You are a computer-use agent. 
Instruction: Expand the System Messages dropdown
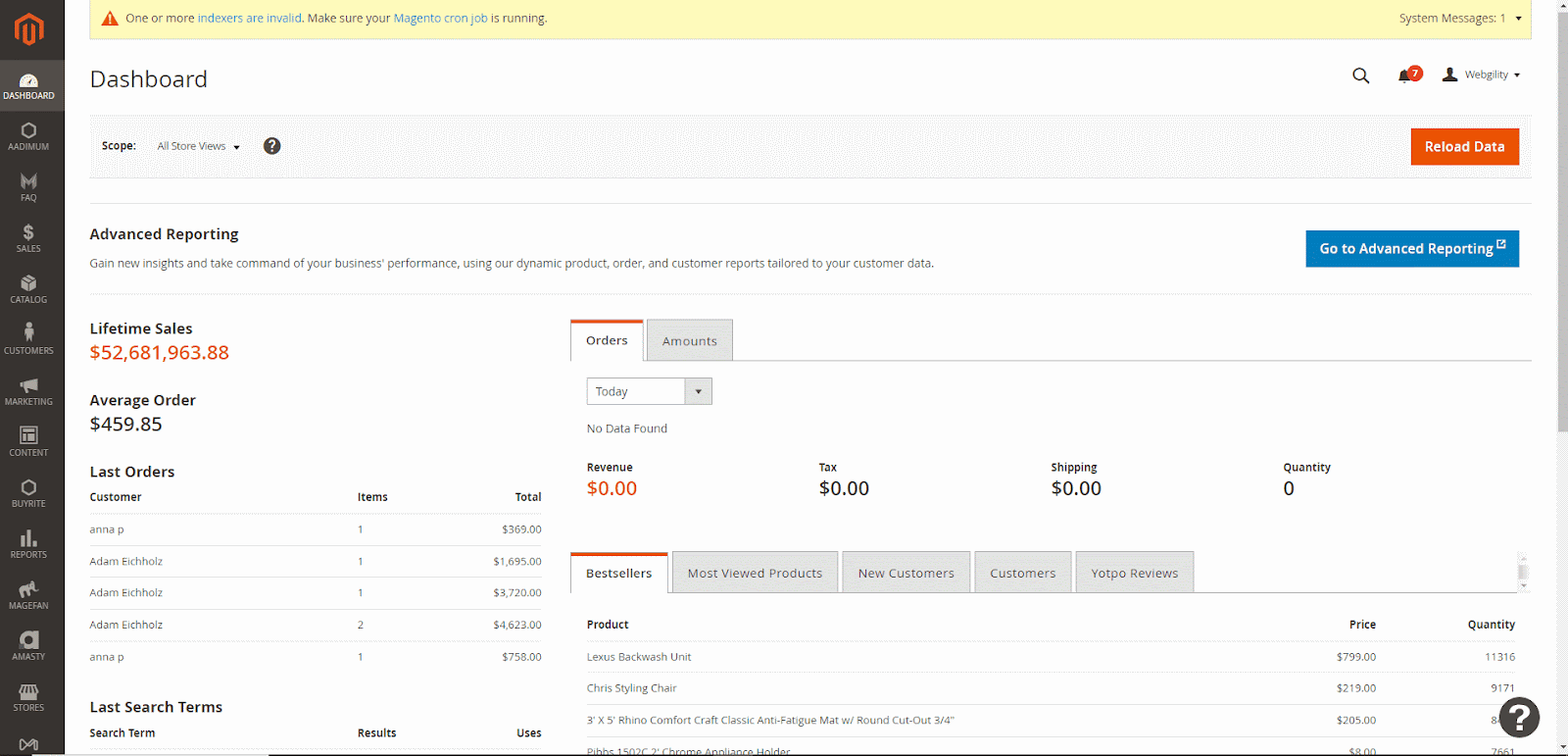[1460, 19]
